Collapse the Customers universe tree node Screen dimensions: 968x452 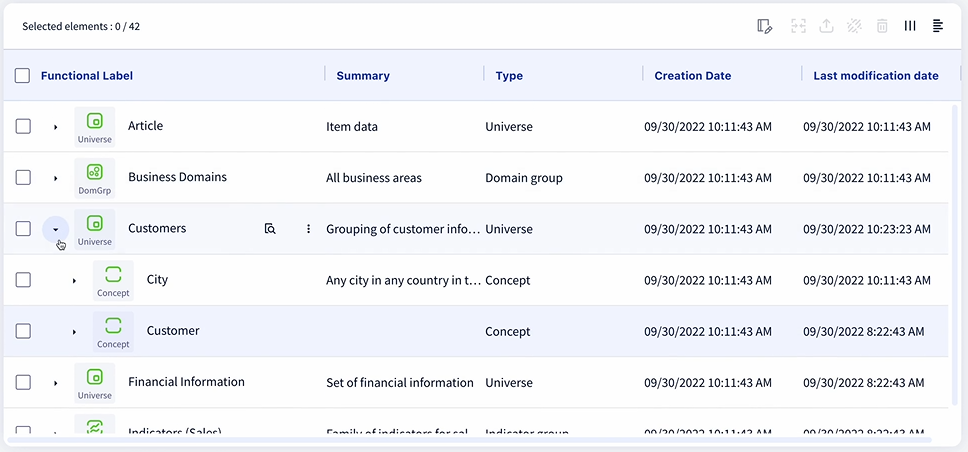[x=56, y=229]
